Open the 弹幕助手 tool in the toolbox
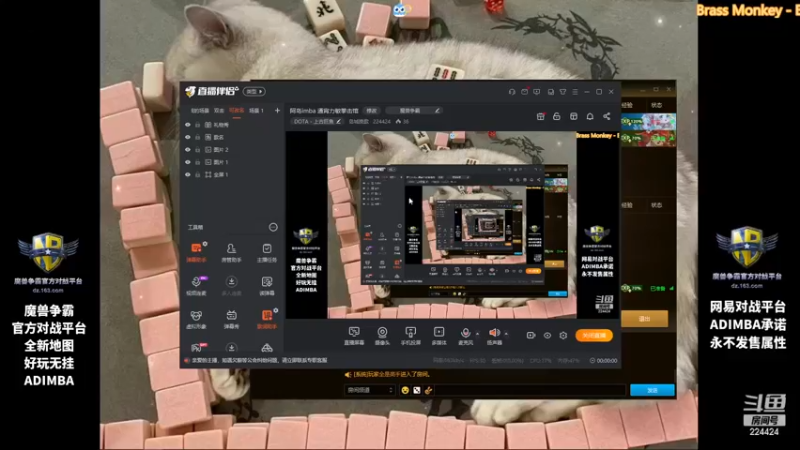800x450 pixels. 196,253
